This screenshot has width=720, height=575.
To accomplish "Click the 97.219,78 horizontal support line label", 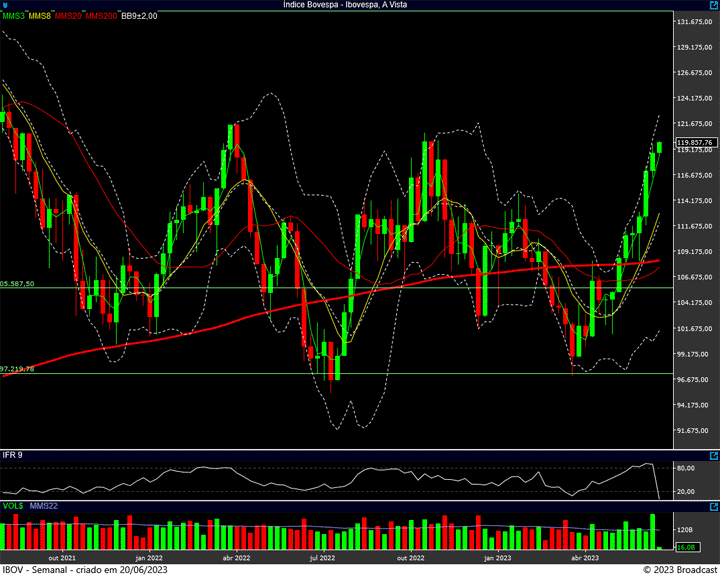I will coord(18,369).
